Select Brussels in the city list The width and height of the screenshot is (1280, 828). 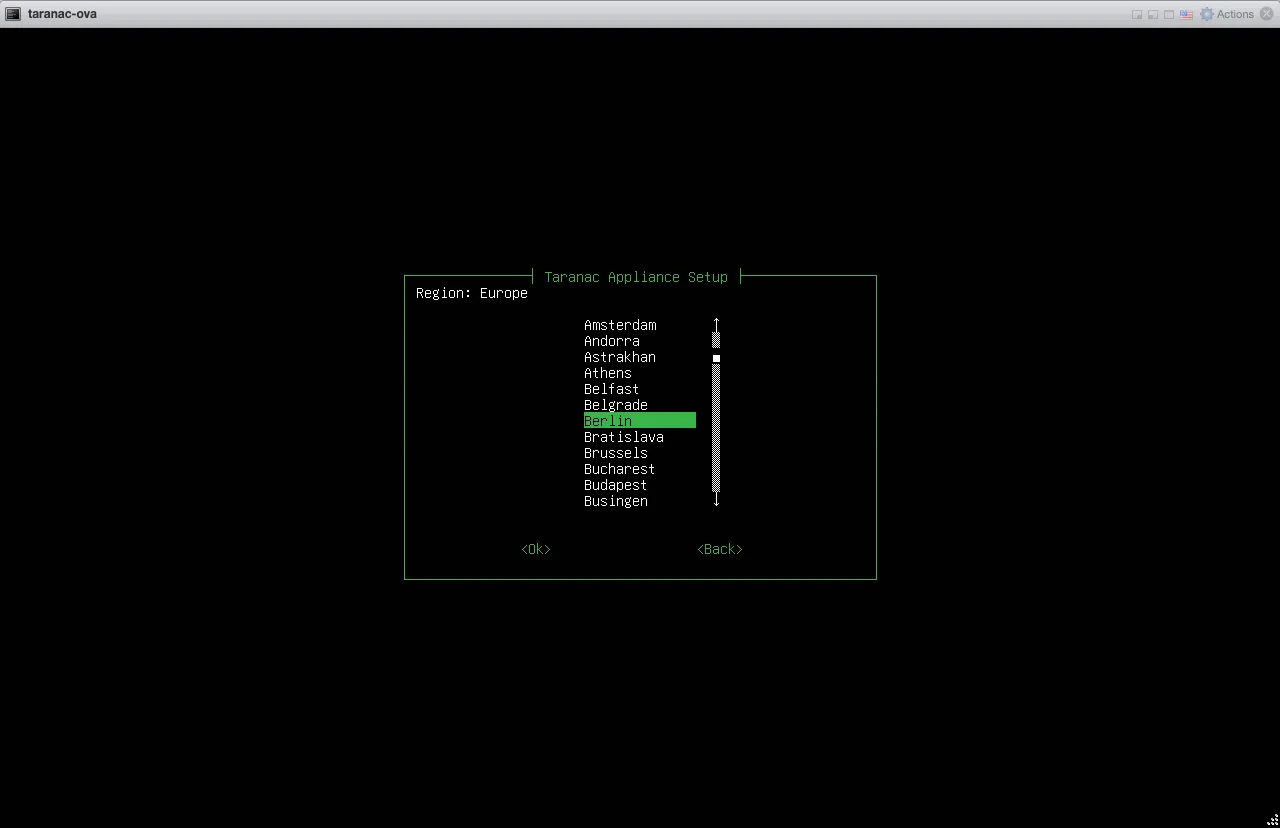[x=616, y=453]
